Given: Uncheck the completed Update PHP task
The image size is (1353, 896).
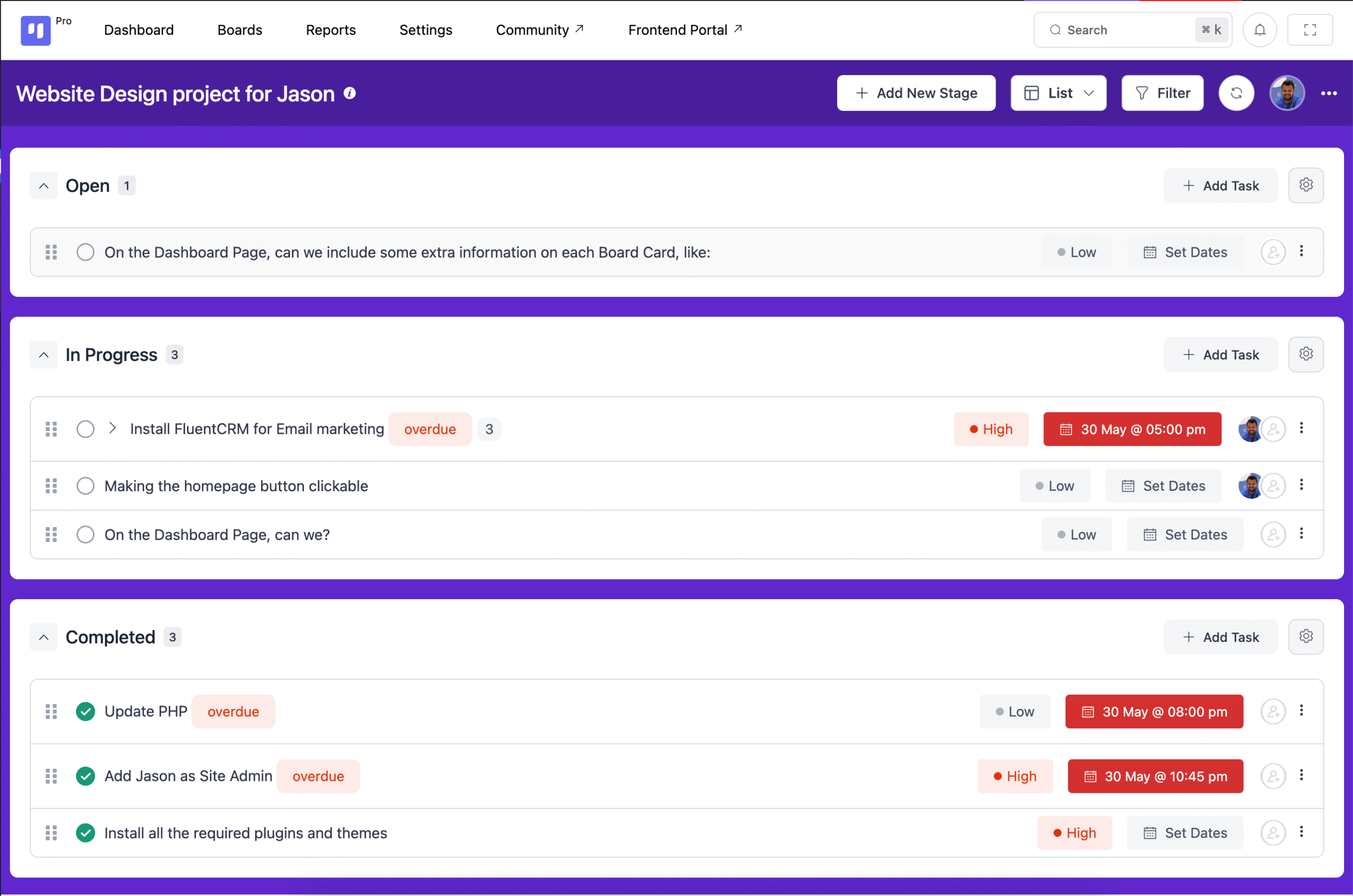Looking at the screenshot, I should 85,712.
